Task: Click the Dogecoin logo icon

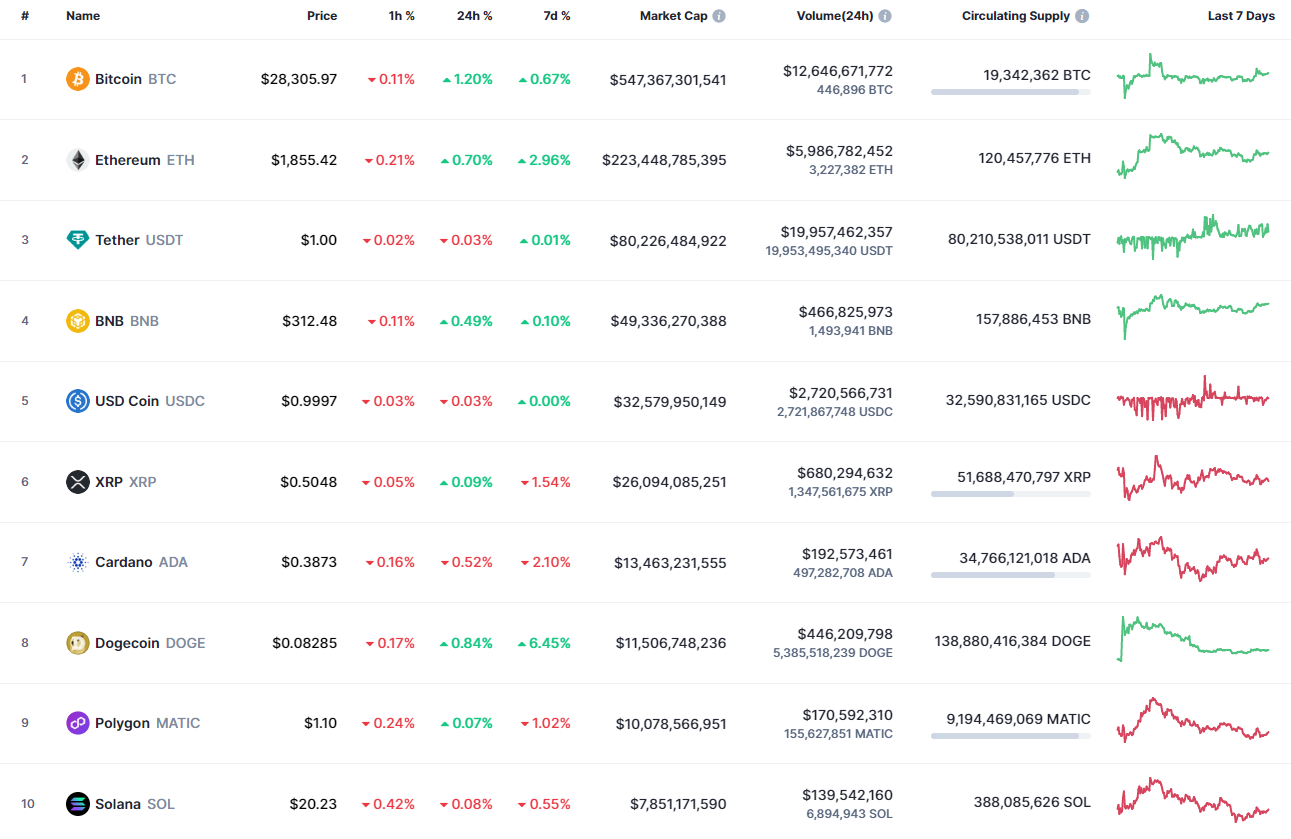Action: click(x=76, y=643)
